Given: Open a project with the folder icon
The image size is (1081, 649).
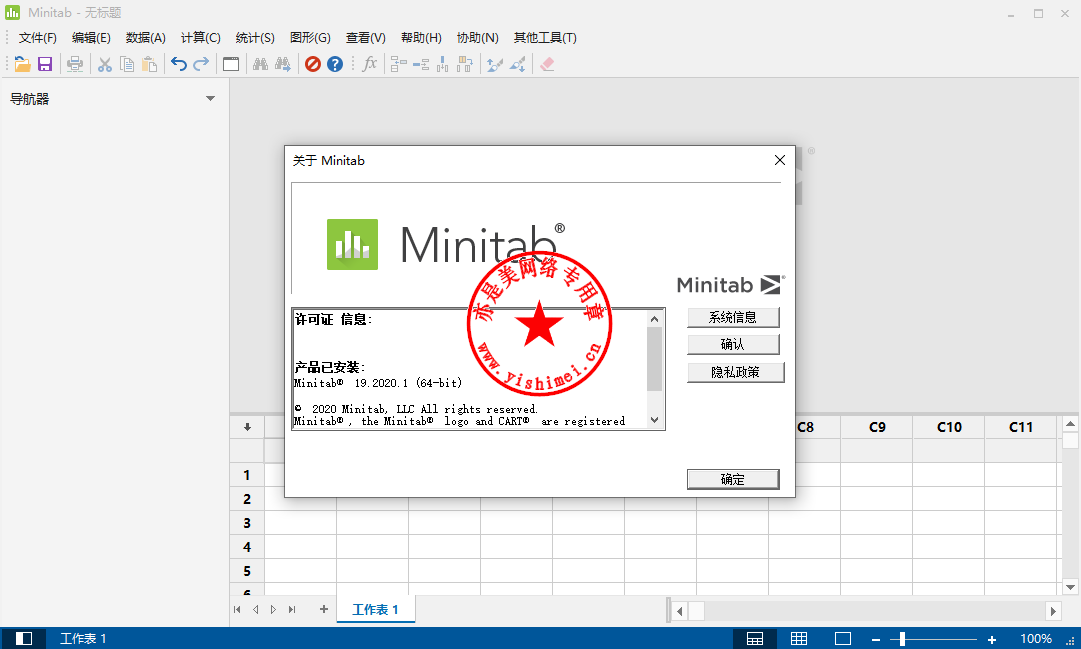Looking at the screenshot, I should click(x=23, y=64).
